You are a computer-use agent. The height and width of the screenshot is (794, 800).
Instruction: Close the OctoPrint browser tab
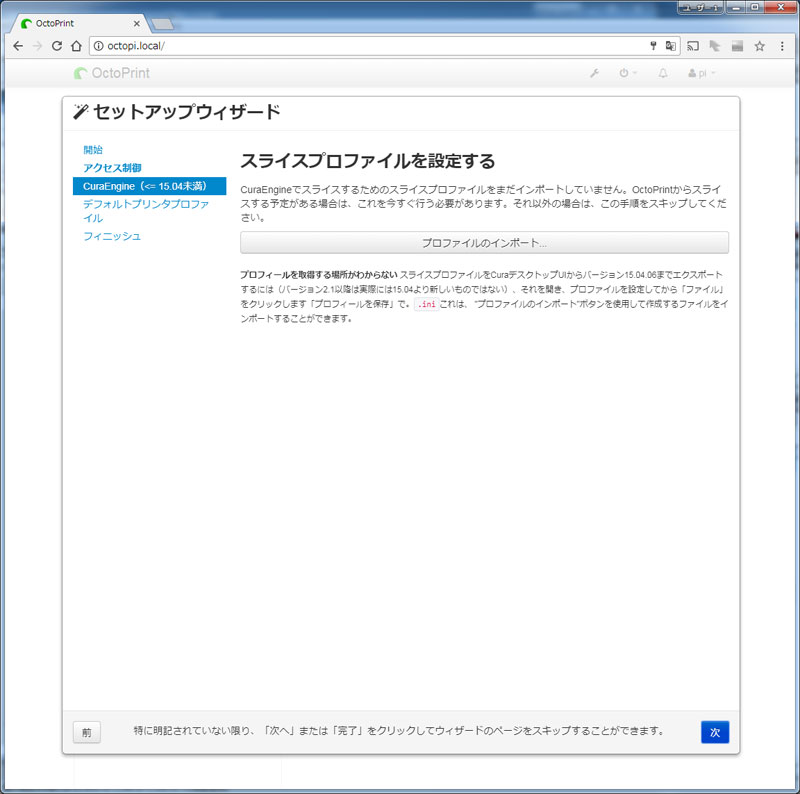pos(136,23)
